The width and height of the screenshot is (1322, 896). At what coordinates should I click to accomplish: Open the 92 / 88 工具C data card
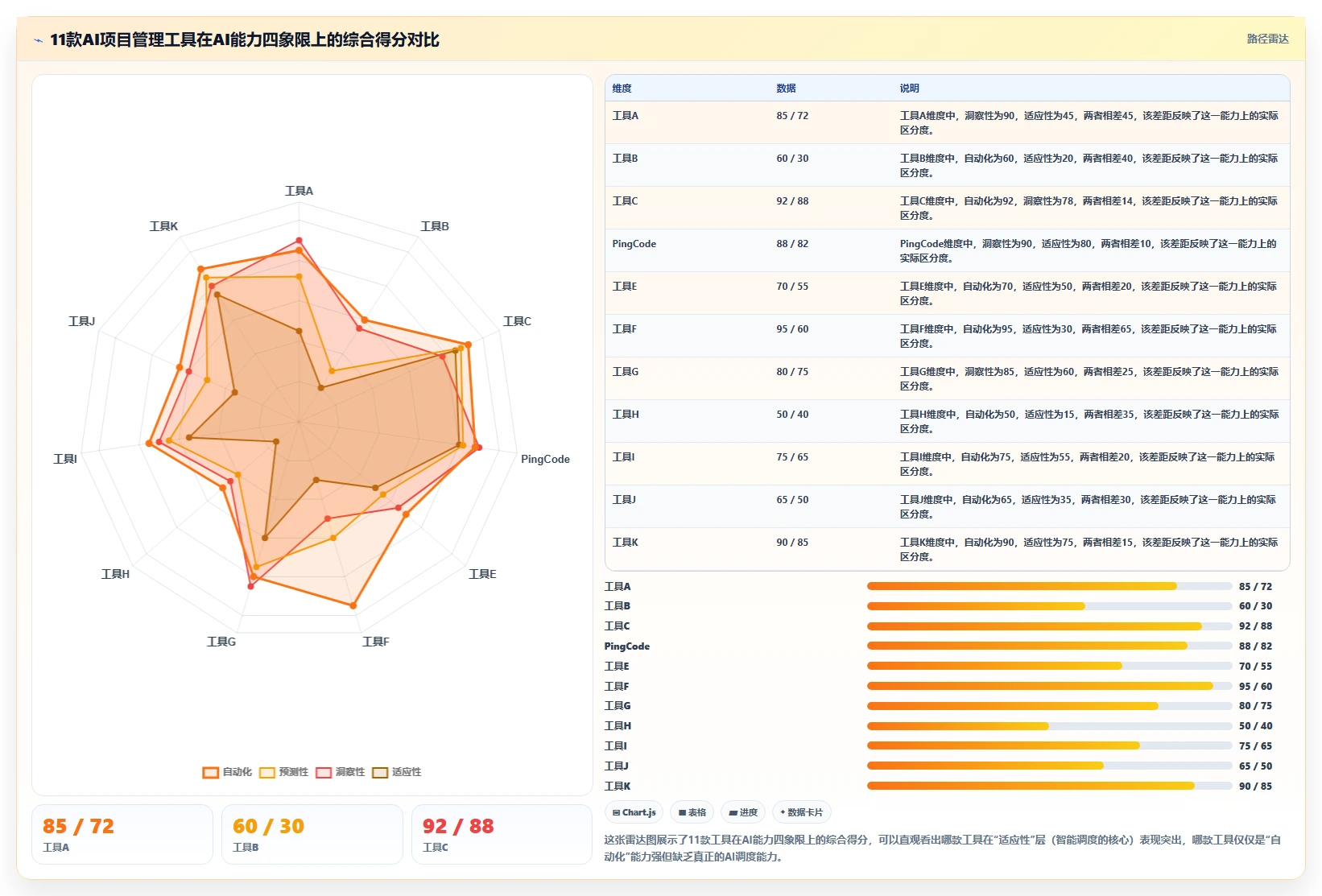pyautogui.click(x=502, y=835)
